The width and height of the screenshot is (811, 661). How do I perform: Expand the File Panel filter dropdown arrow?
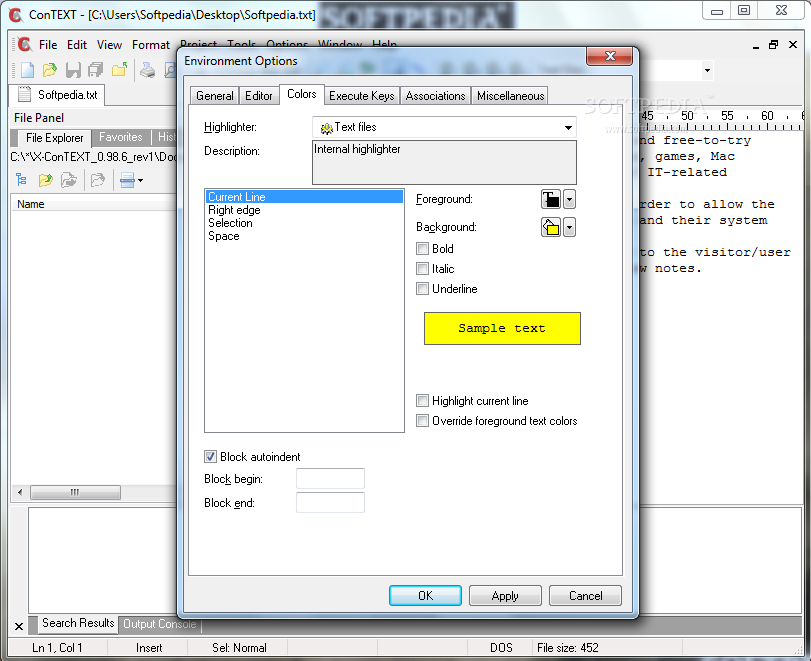[140, 180]
